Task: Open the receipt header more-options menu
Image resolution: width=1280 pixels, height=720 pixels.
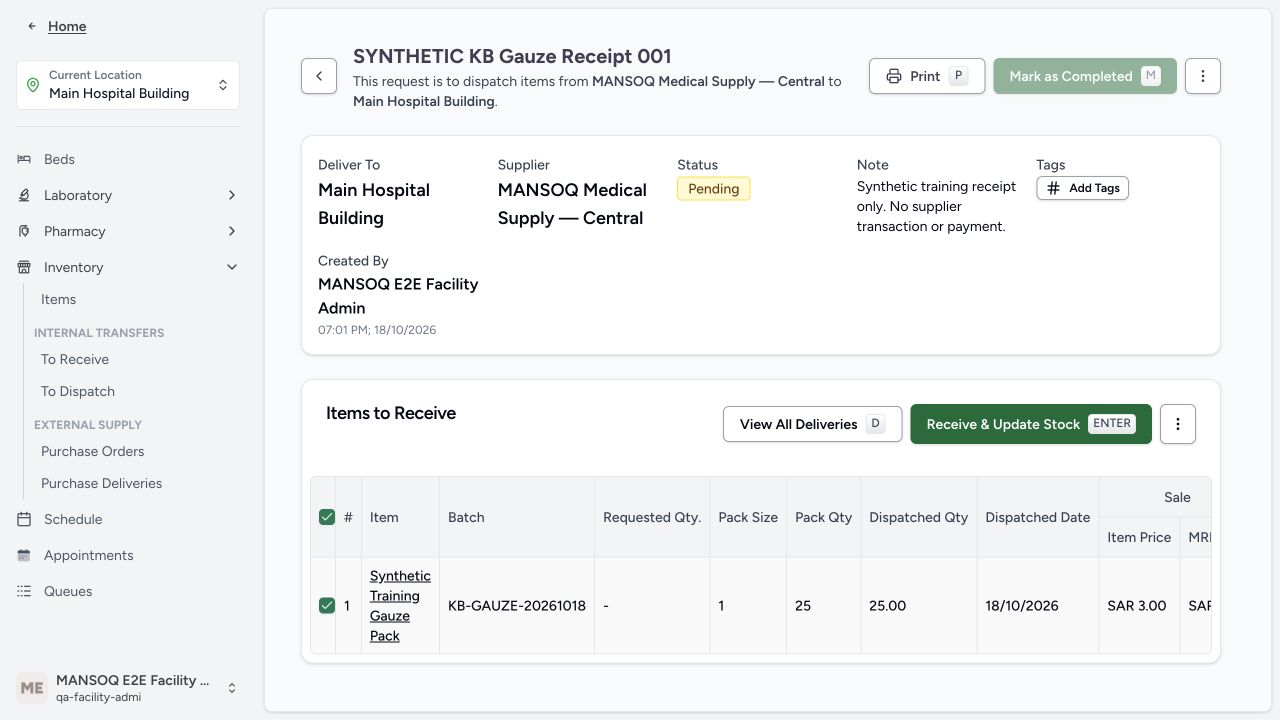Action: 1203,76
